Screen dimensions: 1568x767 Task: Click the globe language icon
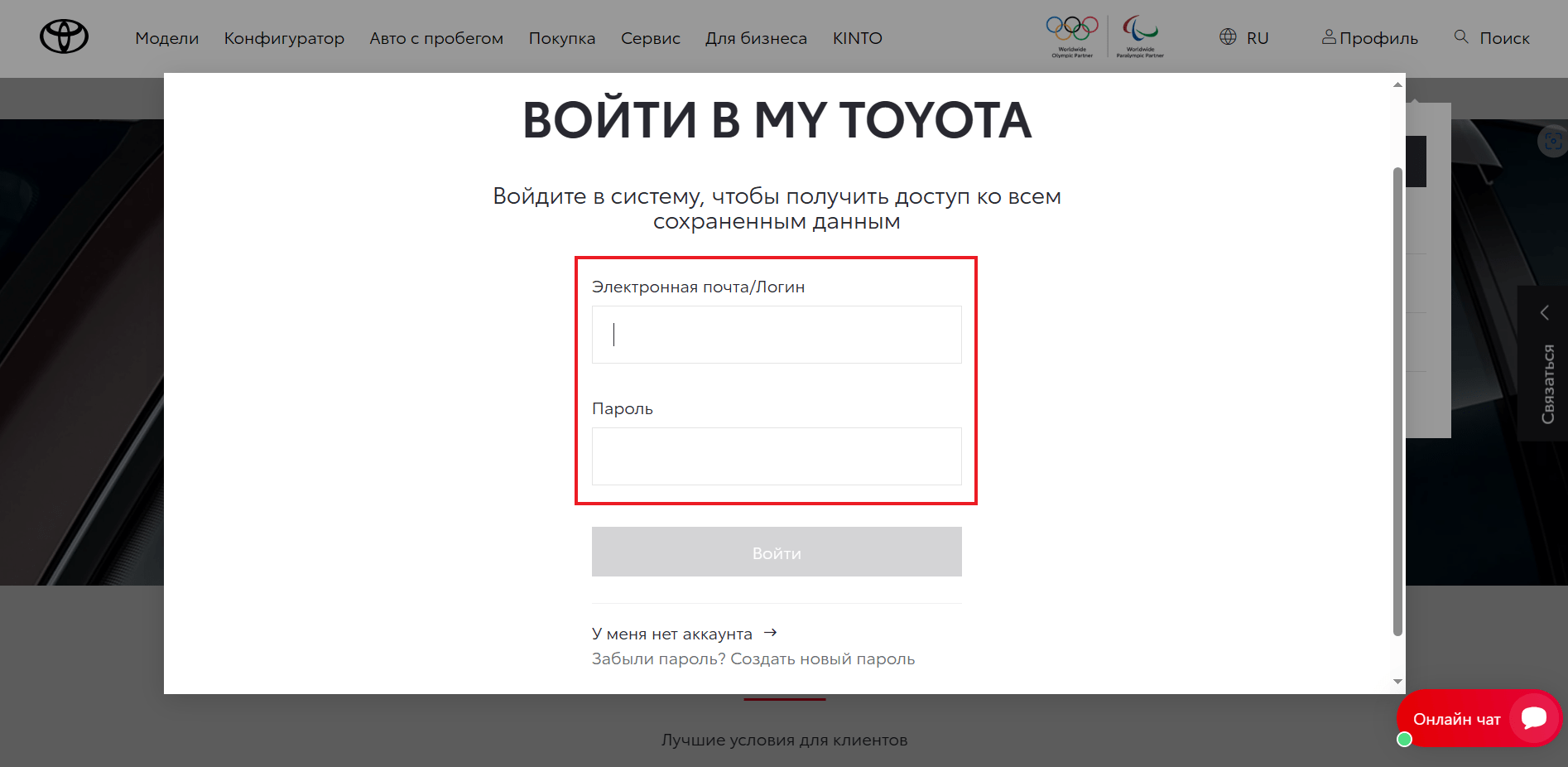point(1228,36)
